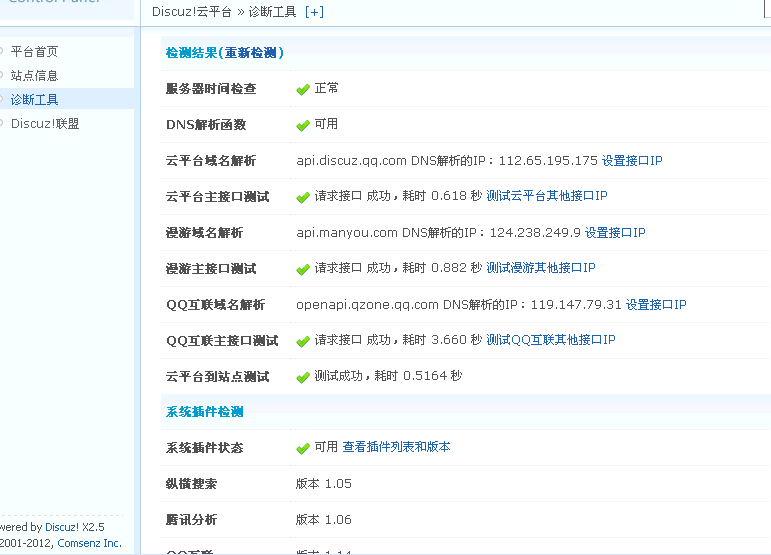771x555 pixels.
Task: Open 查看插件列表和版本 link
Action: pos(396,447)
